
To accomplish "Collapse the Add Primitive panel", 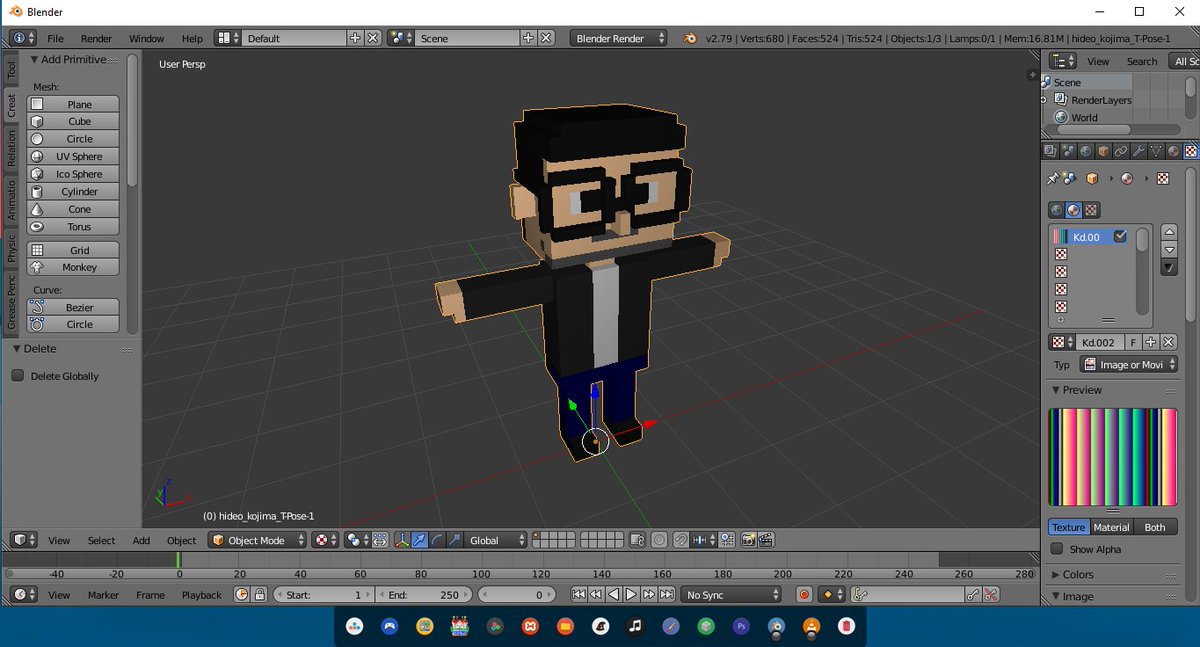I will [33, 59].
